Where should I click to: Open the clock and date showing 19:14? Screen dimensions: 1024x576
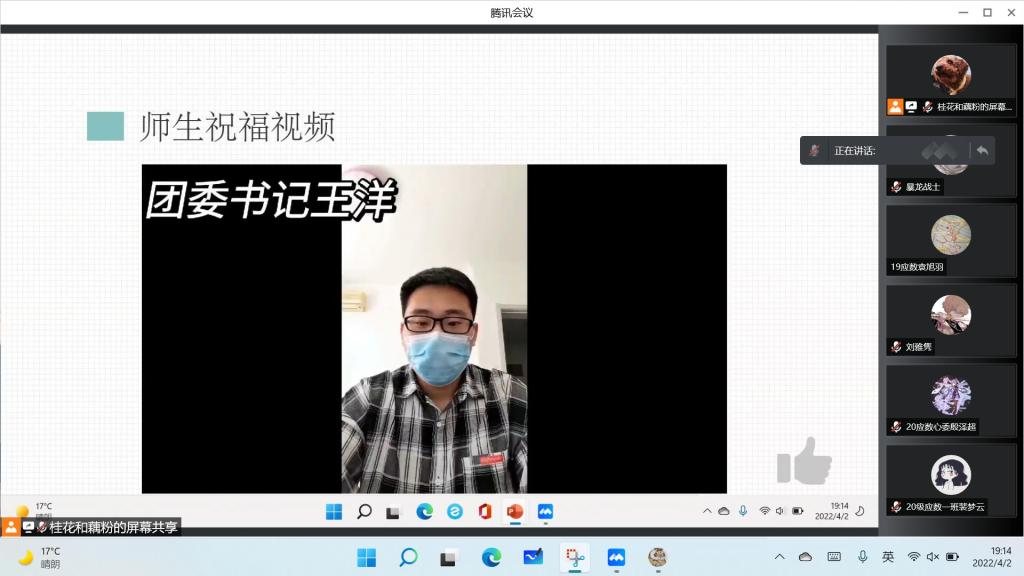click(1000, 557)
